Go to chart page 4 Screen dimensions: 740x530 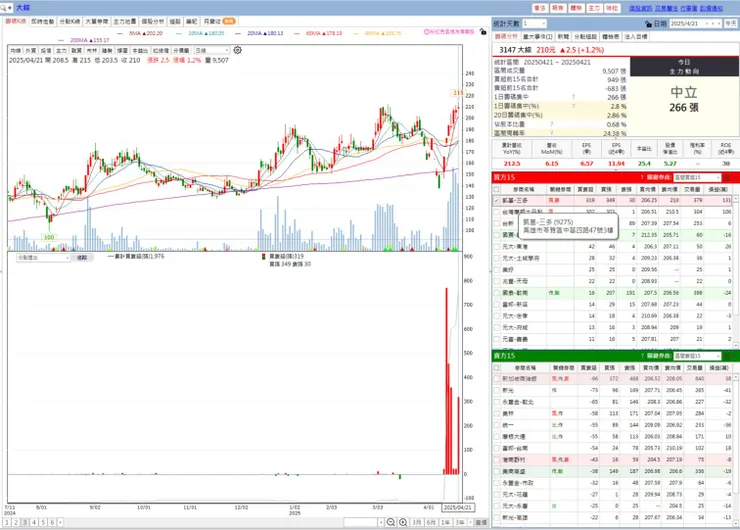click(x=34, y=522)
